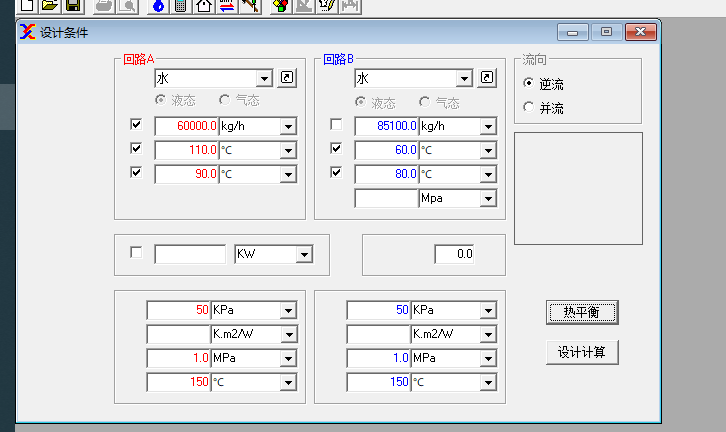Viewport: 726px width, 432px height.
Task: Expand loop B fluid dropdown showing 水
Action: [x=464, y=79]
